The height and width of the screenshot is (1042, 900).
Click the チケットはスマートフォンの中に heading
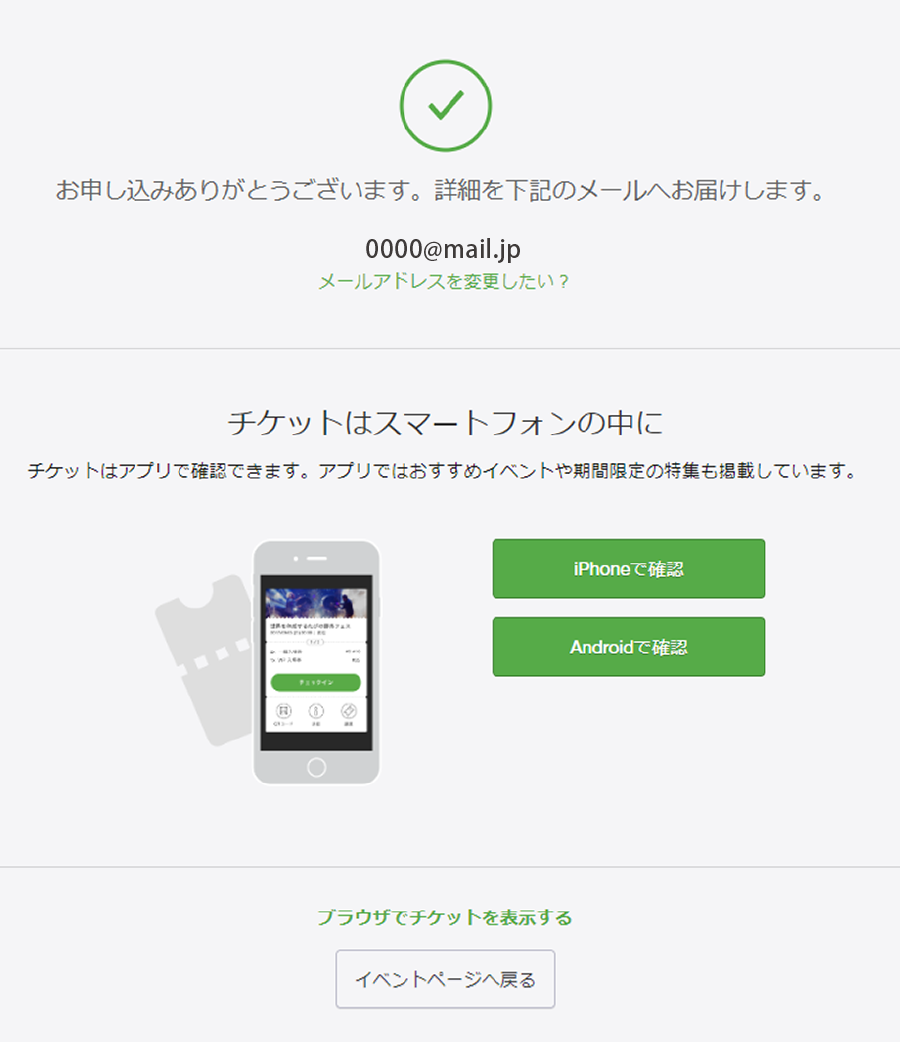coord(445,423)
